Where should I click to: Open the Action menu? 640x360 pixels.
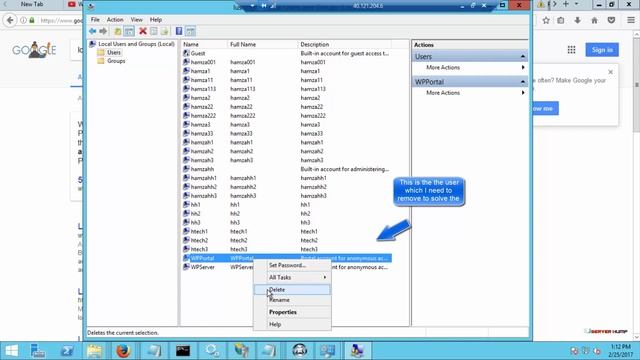115,20
